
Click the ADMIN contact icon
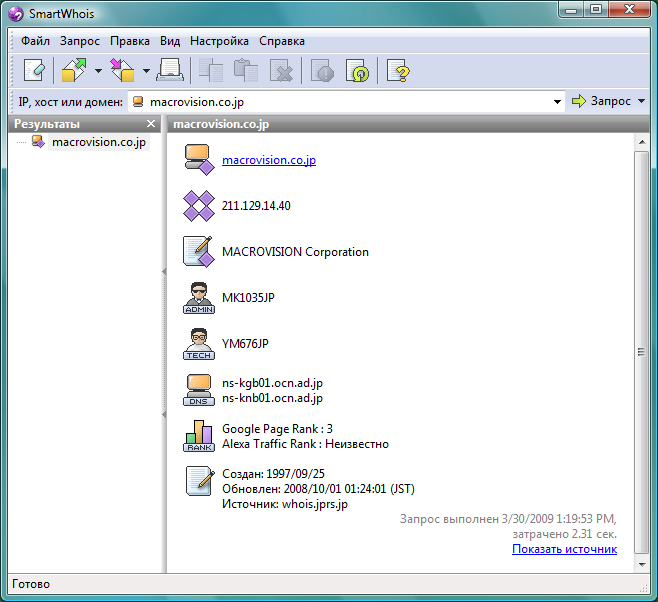(x=199, y=298)
